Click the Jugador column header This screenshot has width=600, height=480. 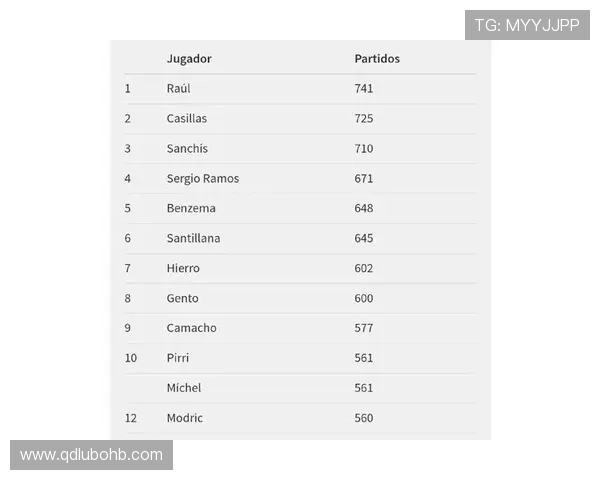pos(189,59)
